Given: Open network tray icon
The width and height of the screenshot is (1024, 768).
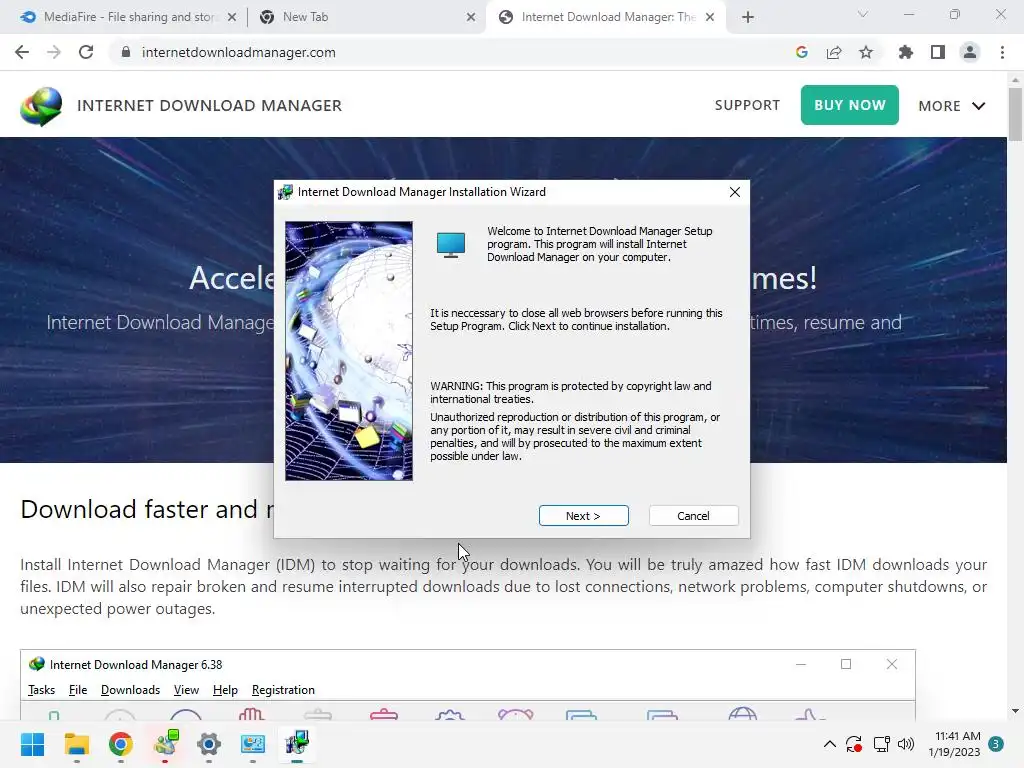Looking at the screenshot, I should [882, 744].
